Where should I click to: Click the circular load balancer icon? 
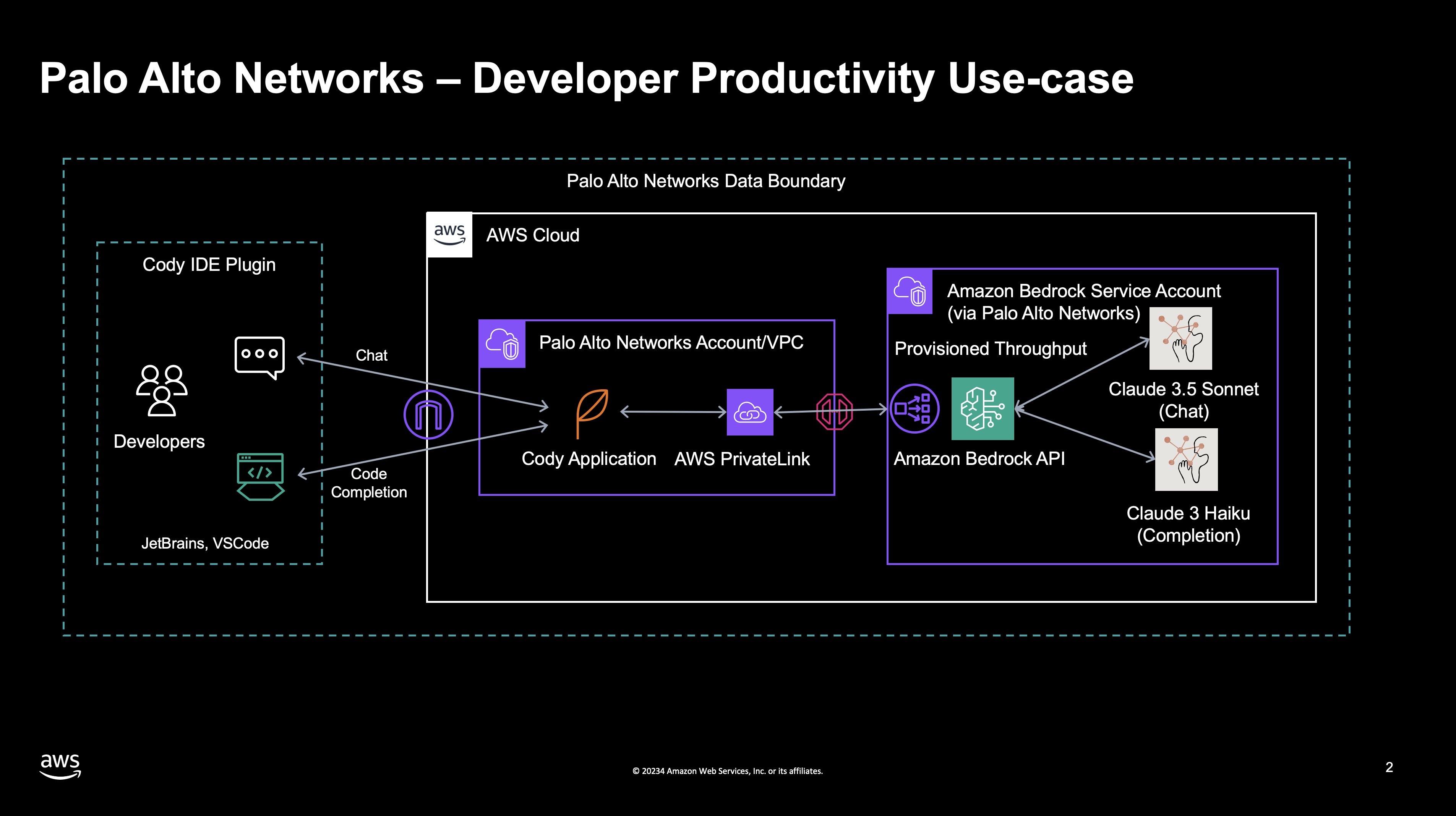coord(914,408)
